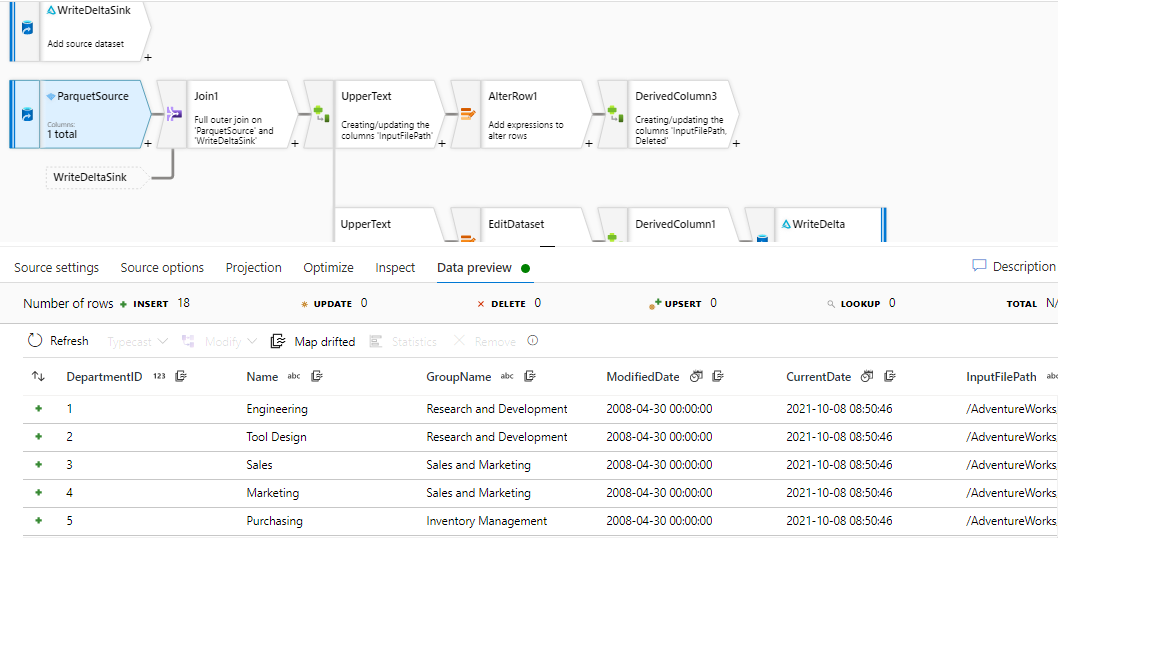Open the Description pane
The width and height of the screenshot is (1152, 648).
1013,267
